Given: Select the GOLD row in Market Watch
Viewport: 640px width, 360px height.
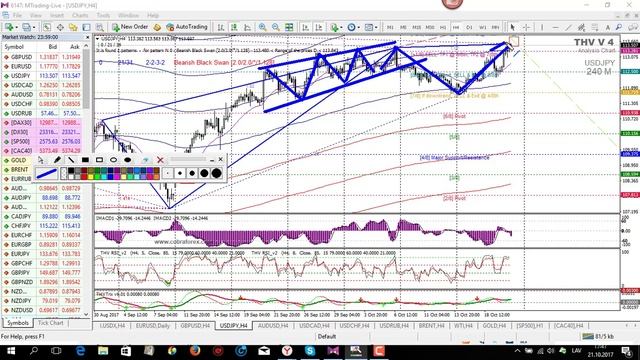Looking at the screenshot, I should (x=42, y=160).
